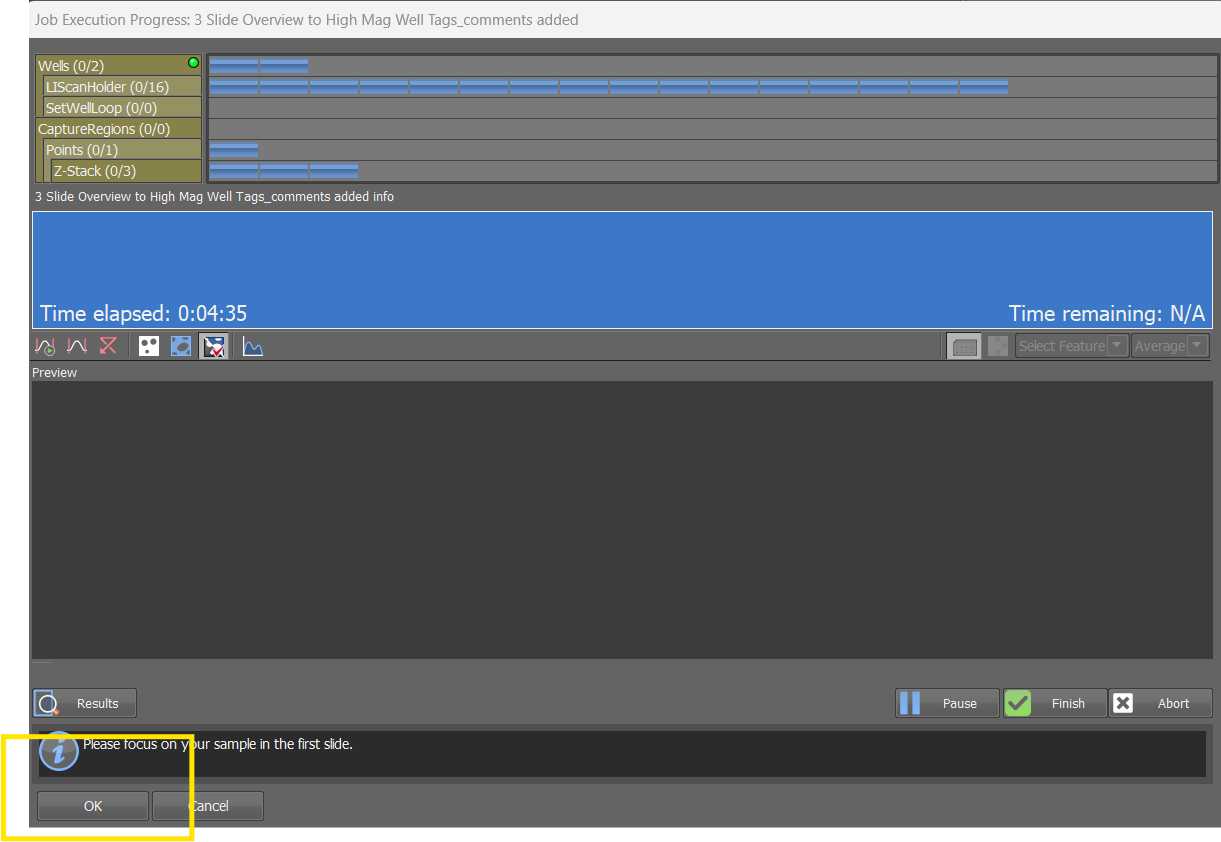Click the red crossed-arrows icon
This screenshot has height=842, width=1221.
tap(108, 346)
